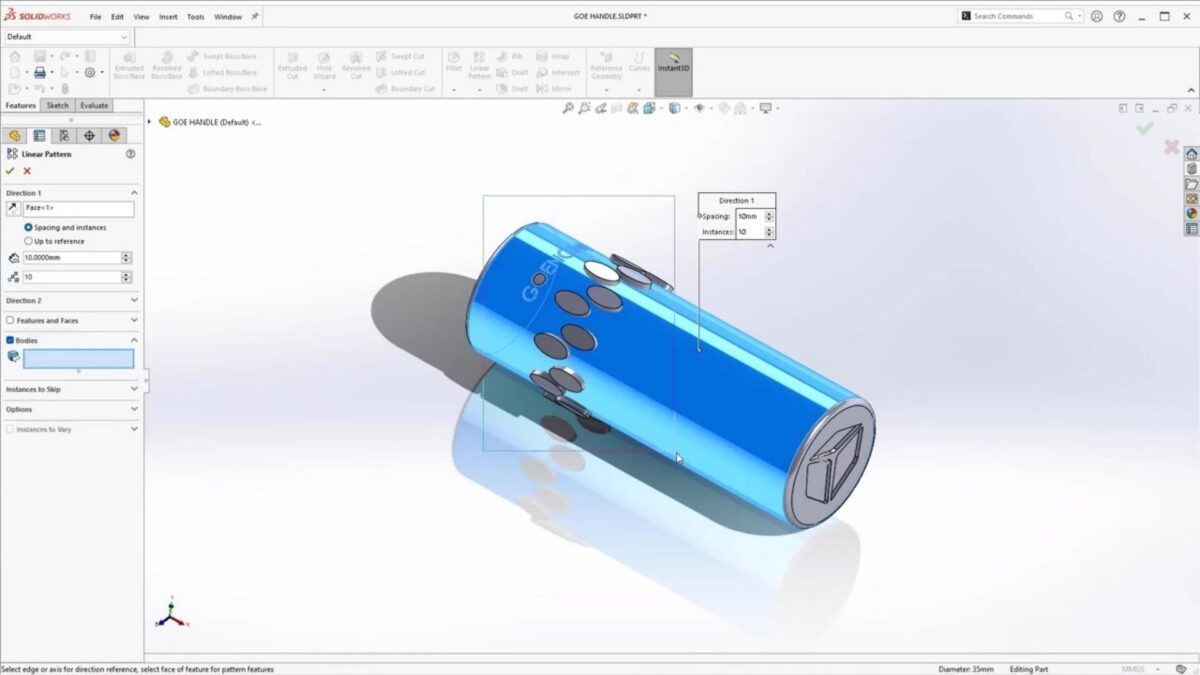The image size is (1200, 675).
Task: Enable Features and Faces checkbox
Action: click(x=10, y=321)
